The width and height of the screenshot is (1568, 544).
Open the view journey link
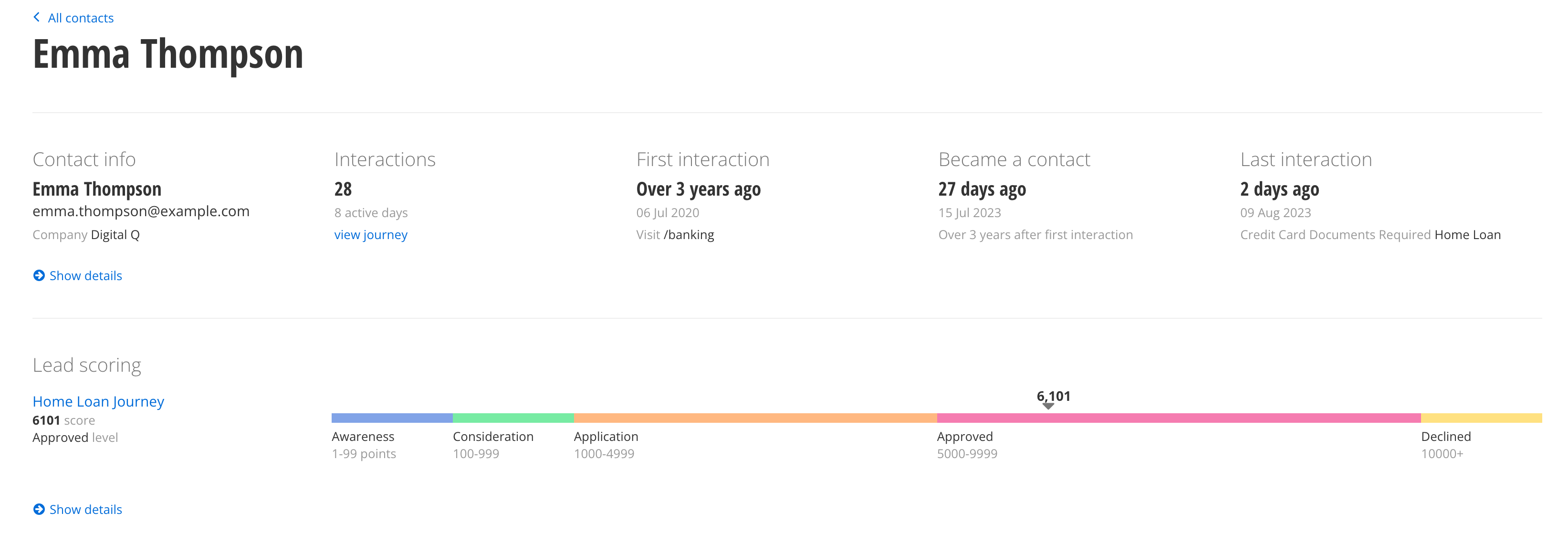tap(370, 235)
